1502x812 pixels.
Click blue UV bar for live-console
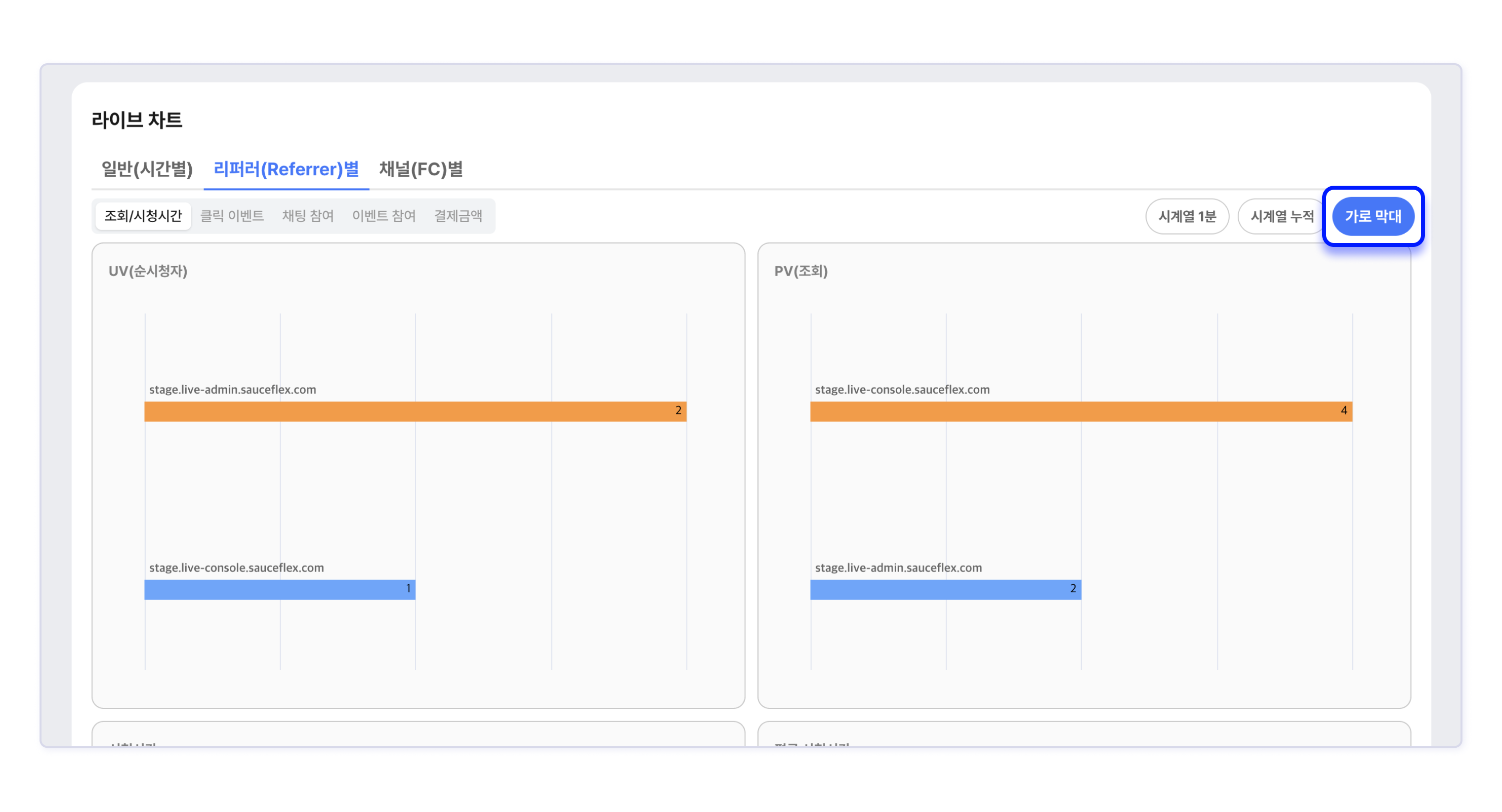coord(280,589)
